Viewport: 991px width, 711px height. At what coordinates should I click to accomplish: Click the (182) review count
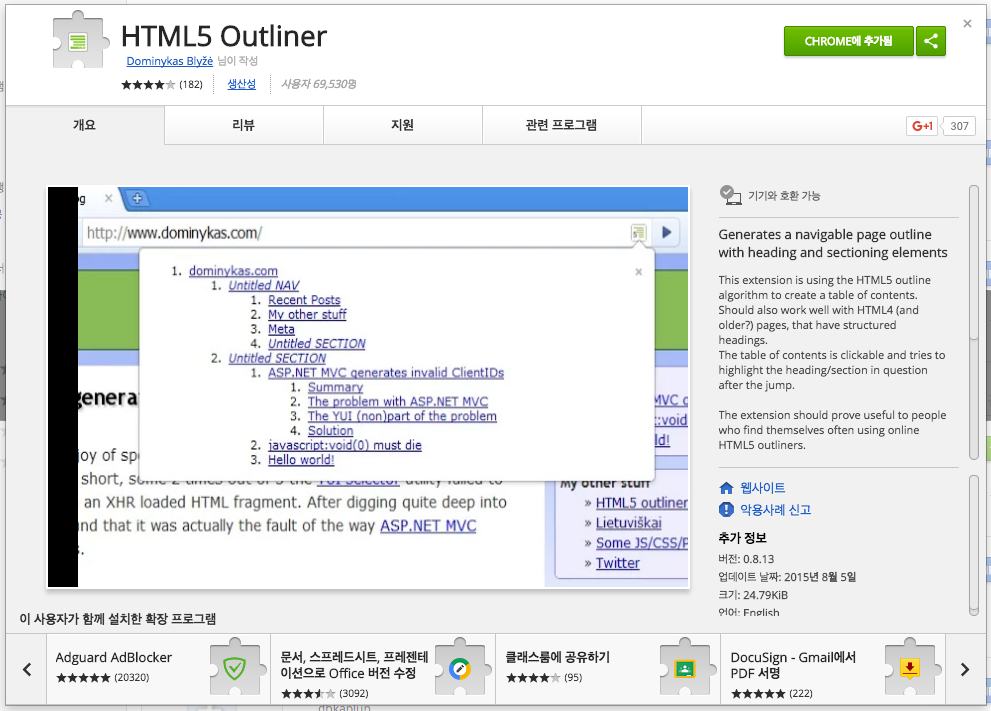pyautogui.click(x=191, y=85)
